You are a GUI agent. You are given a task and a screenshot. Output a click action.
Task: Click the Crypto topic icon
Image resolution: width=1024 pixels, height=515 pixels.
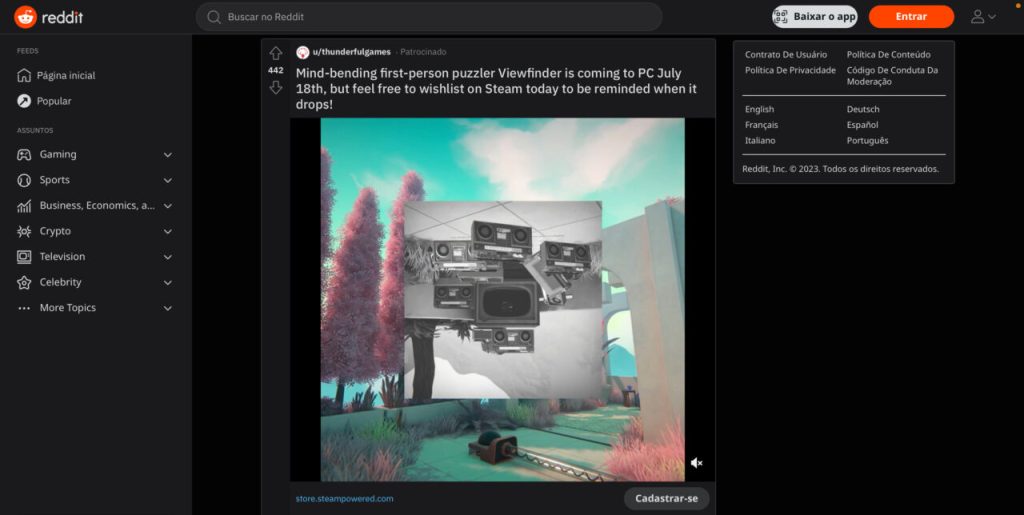24,231
